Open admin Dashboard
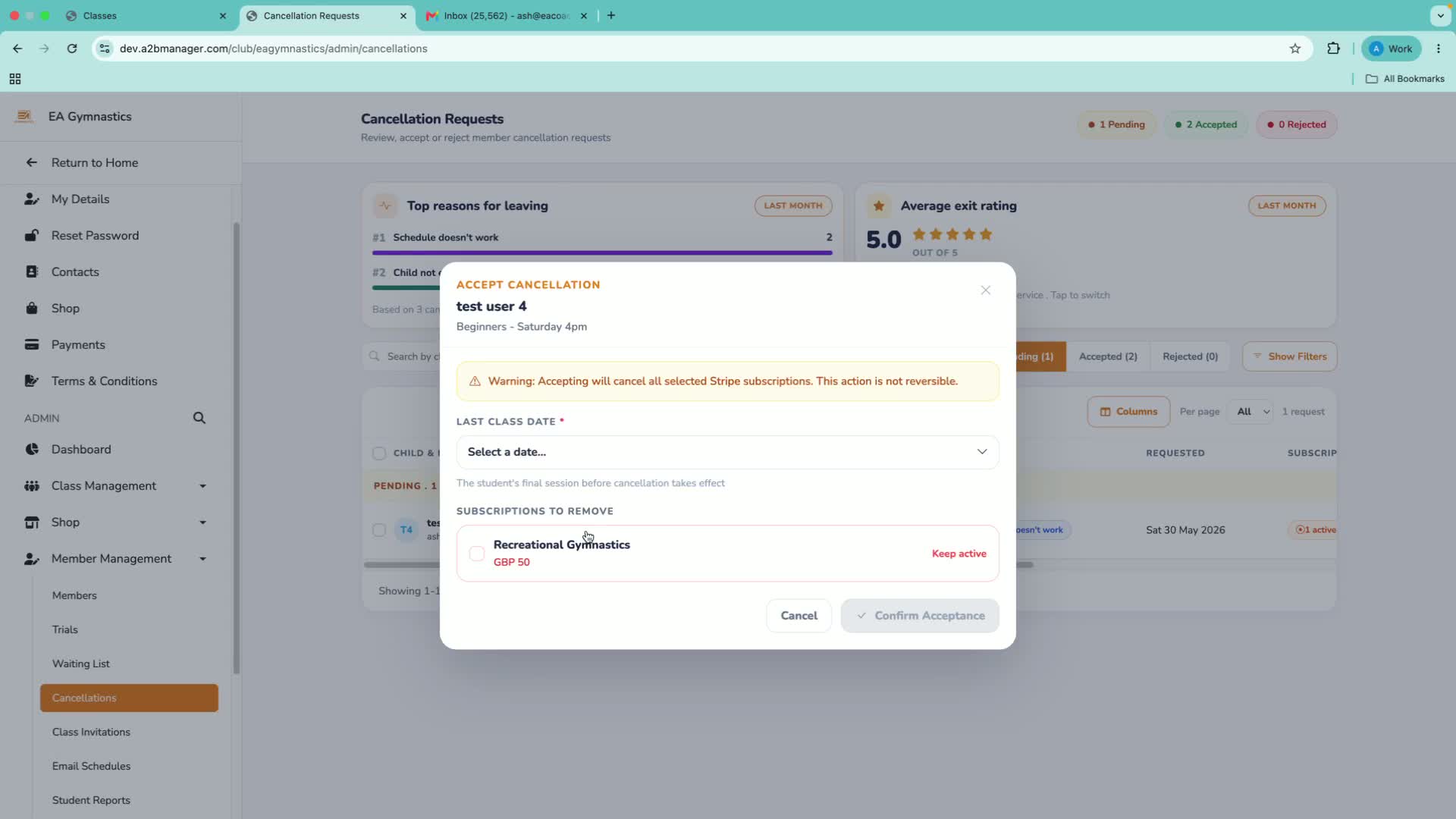 pyautogui.click(x=81, y=449)
